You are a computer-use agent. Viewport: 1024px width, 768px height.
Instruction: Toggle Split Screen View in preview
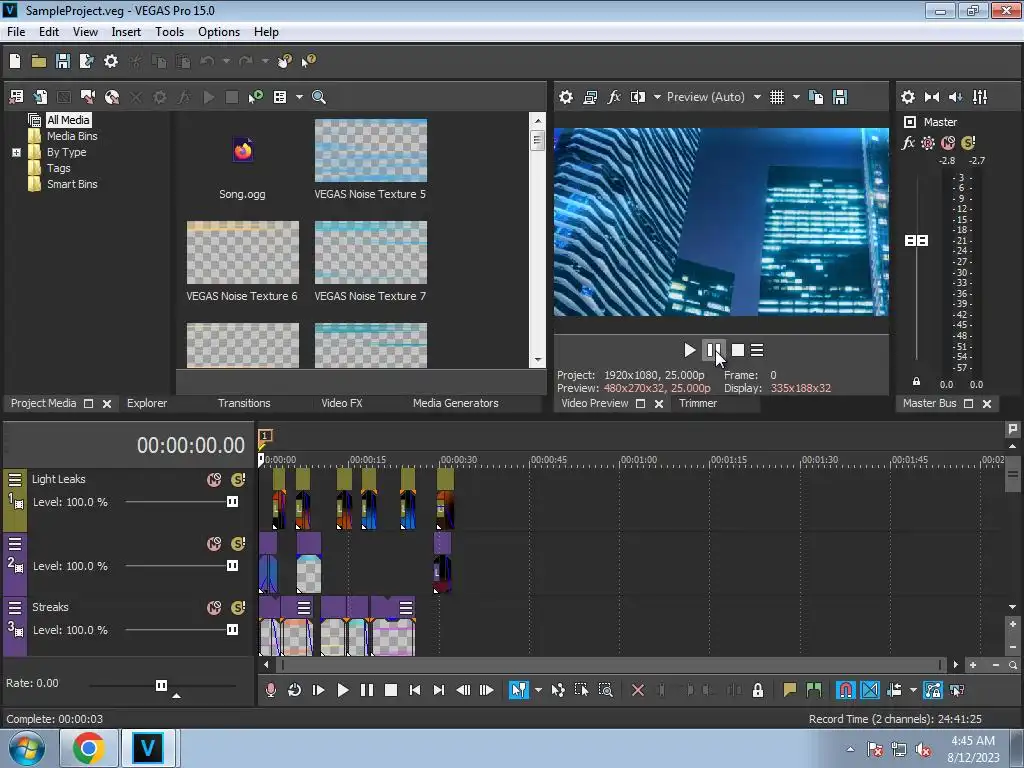pos(637,97)
